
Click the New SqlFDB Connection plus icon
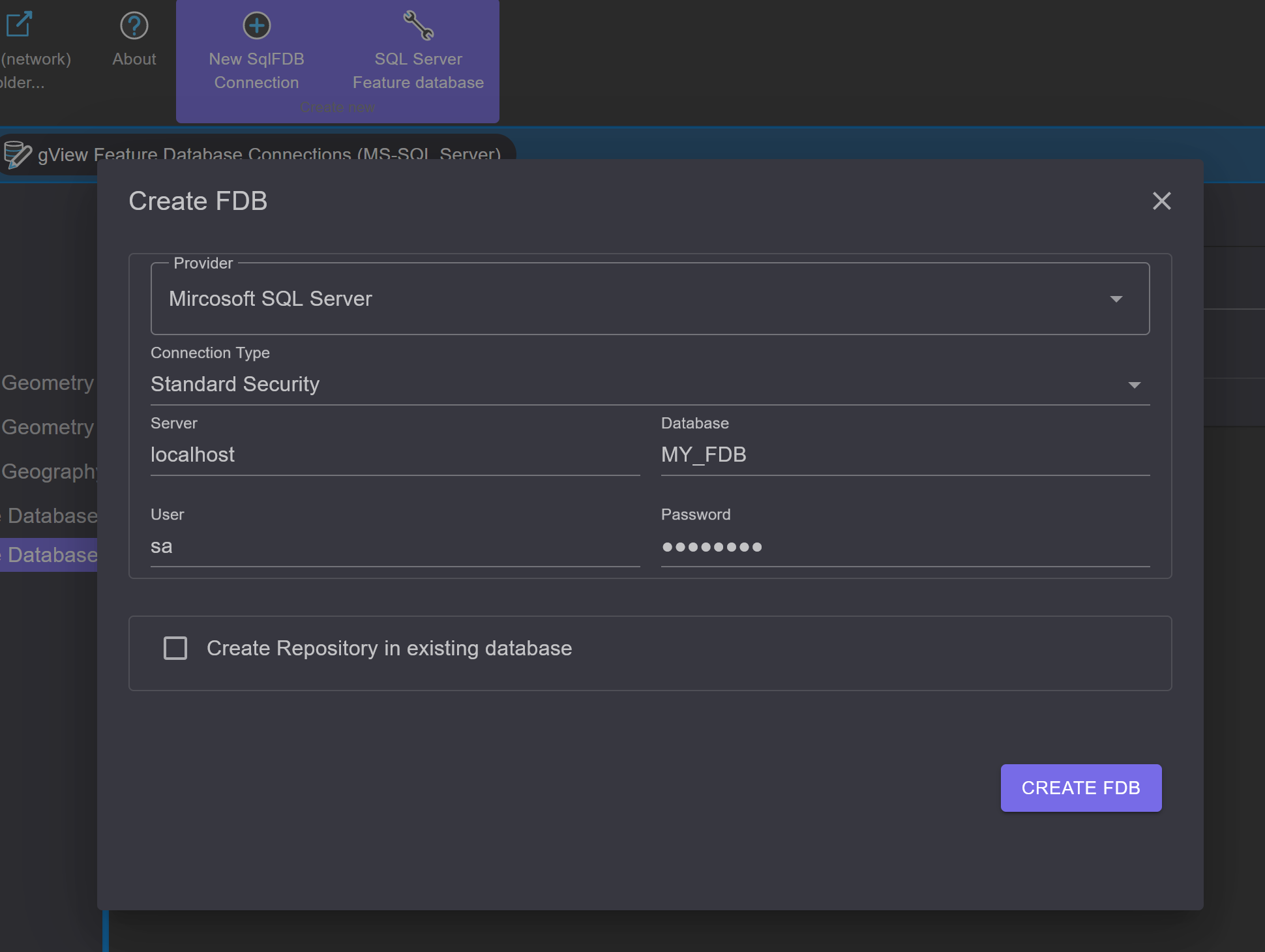coord(257,25)
